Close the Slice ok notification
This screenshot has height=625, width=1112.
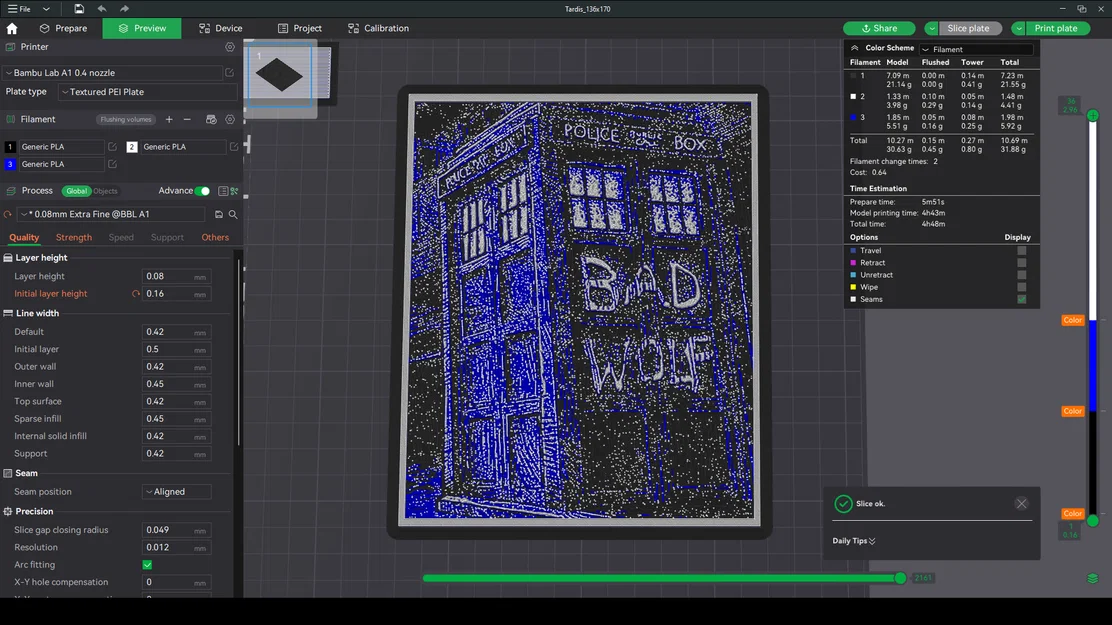click(1021, 504)
